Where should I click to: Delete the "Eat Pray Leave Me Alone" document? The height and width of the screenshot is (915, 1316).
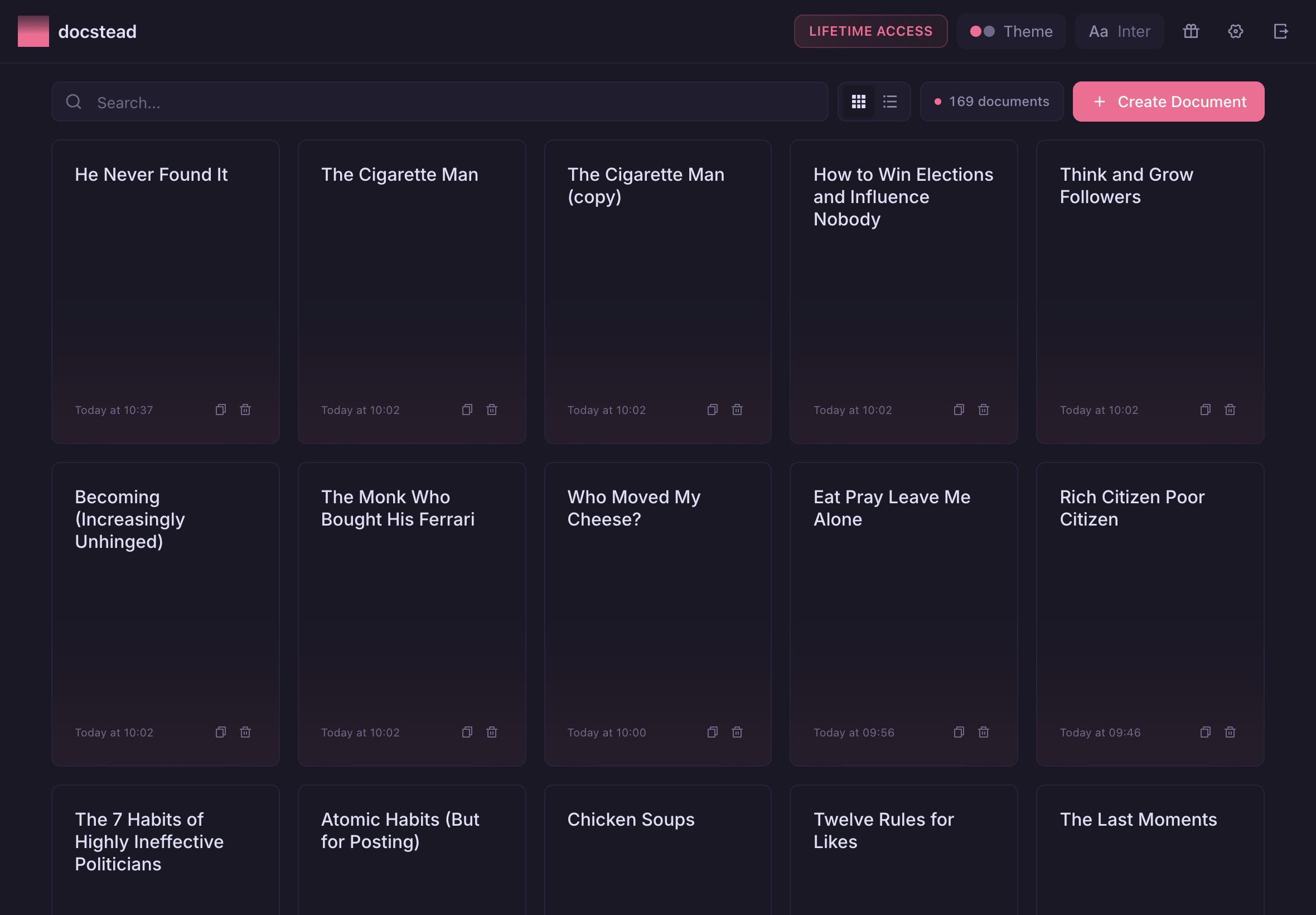click(983, 732)
